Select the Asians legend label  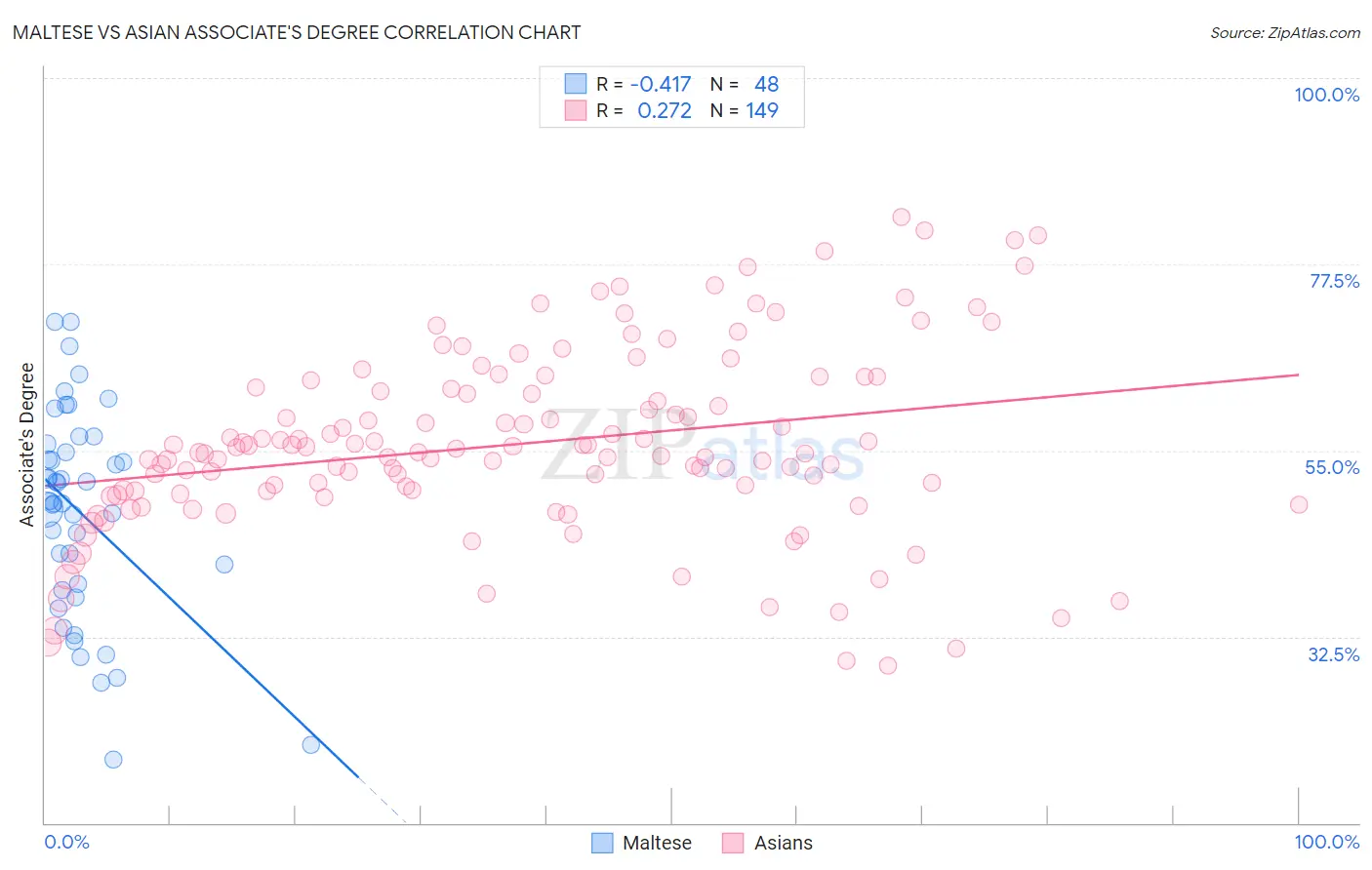(x=783, y=843)
